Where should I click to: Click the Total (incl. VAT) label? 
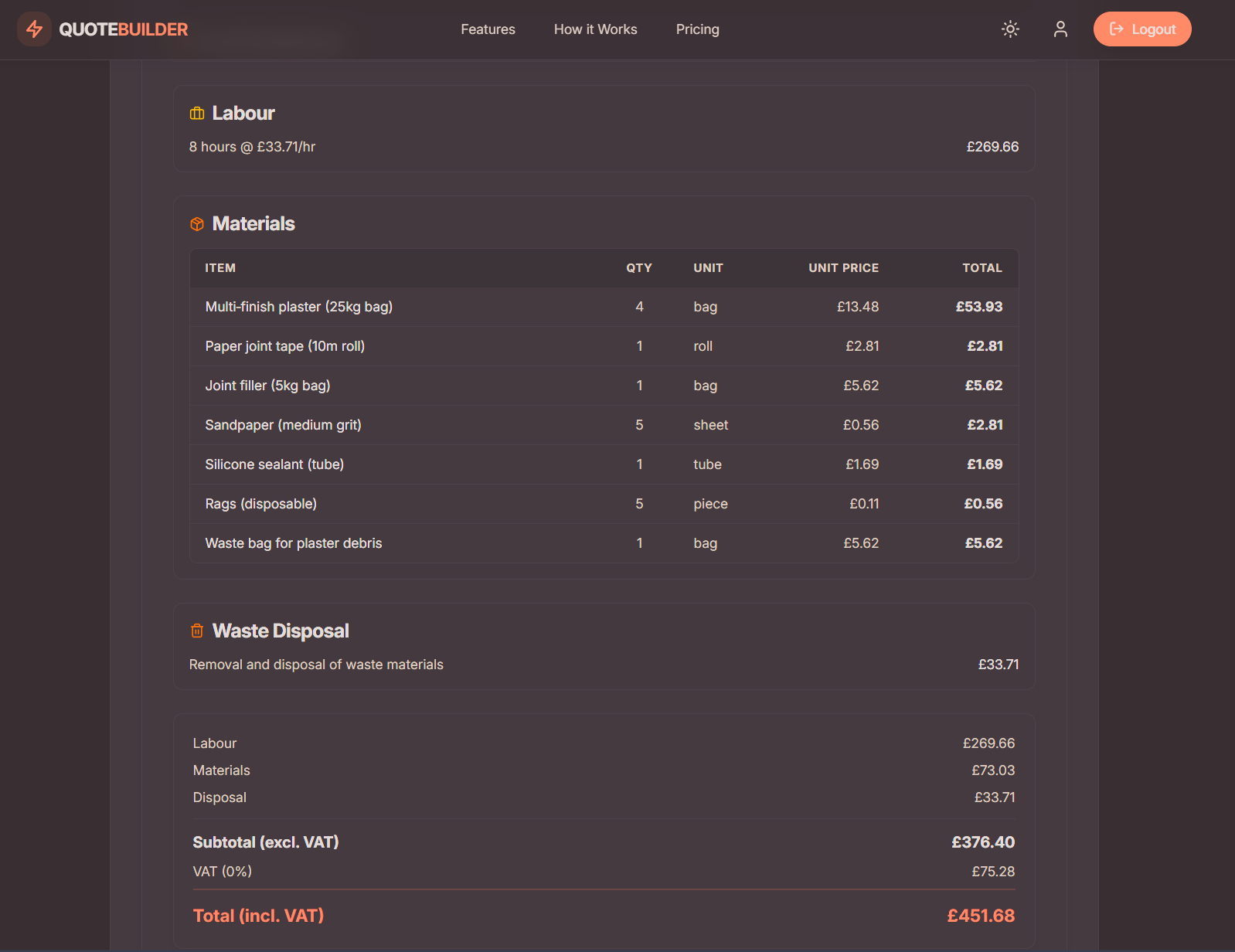click(x=258, y=916)
